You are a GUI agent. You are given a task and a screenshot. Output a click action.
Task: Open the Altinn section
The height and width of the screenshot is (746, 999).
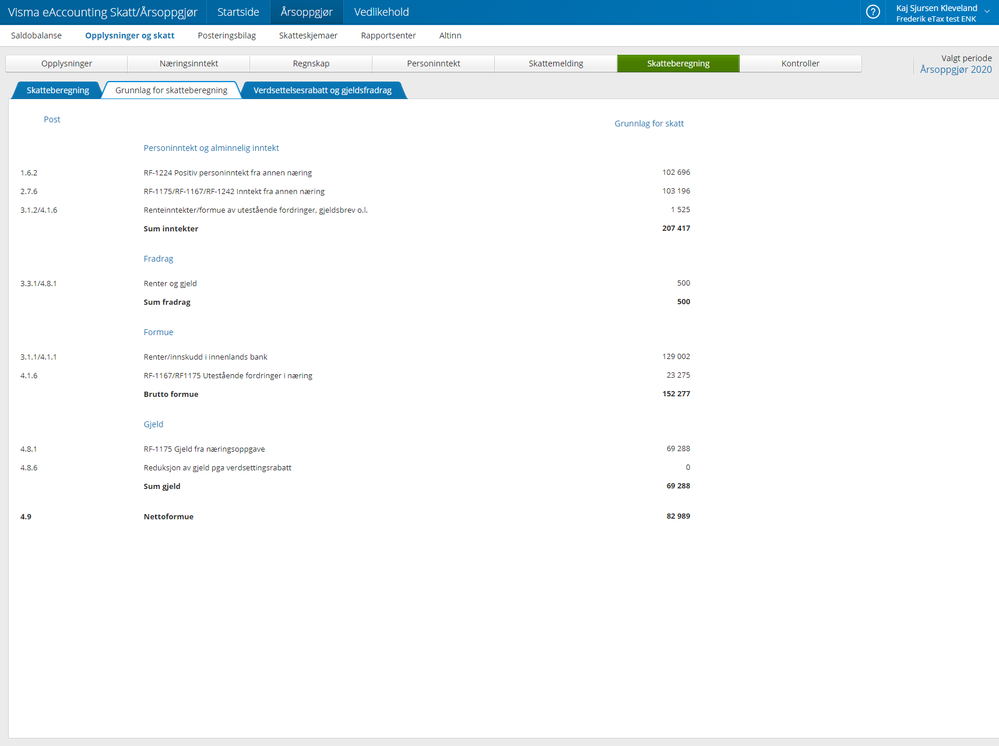[450, 36]
